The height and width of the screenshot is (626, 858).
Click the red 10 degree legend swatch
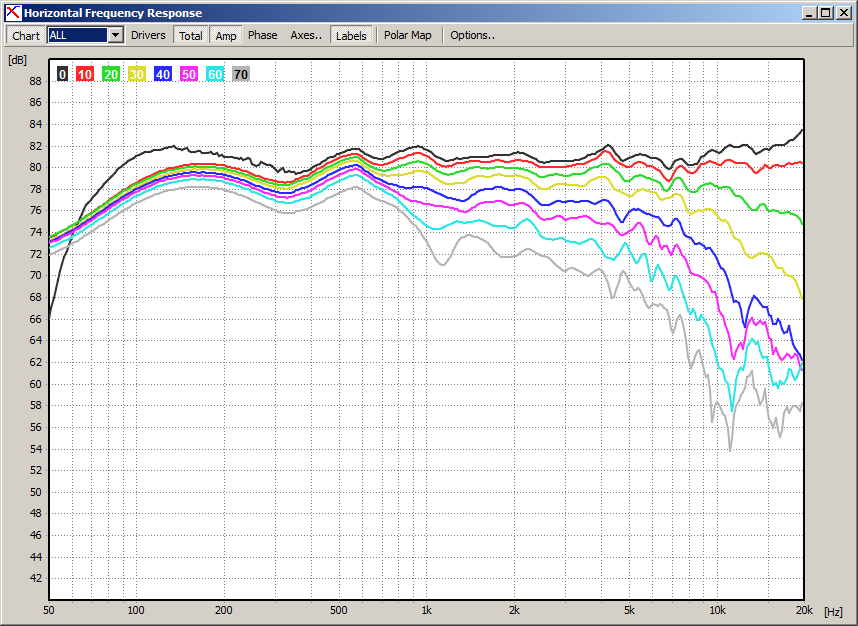click(x=85, y=74)
